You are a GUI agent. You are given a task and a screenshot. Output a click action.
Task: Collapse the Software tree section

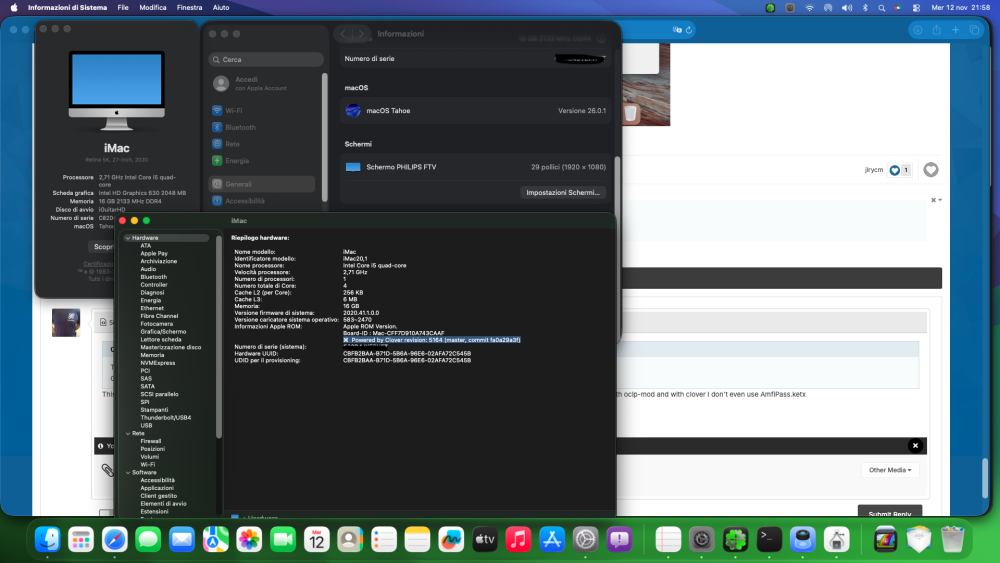pyautogui.click(x=128, y=472)
